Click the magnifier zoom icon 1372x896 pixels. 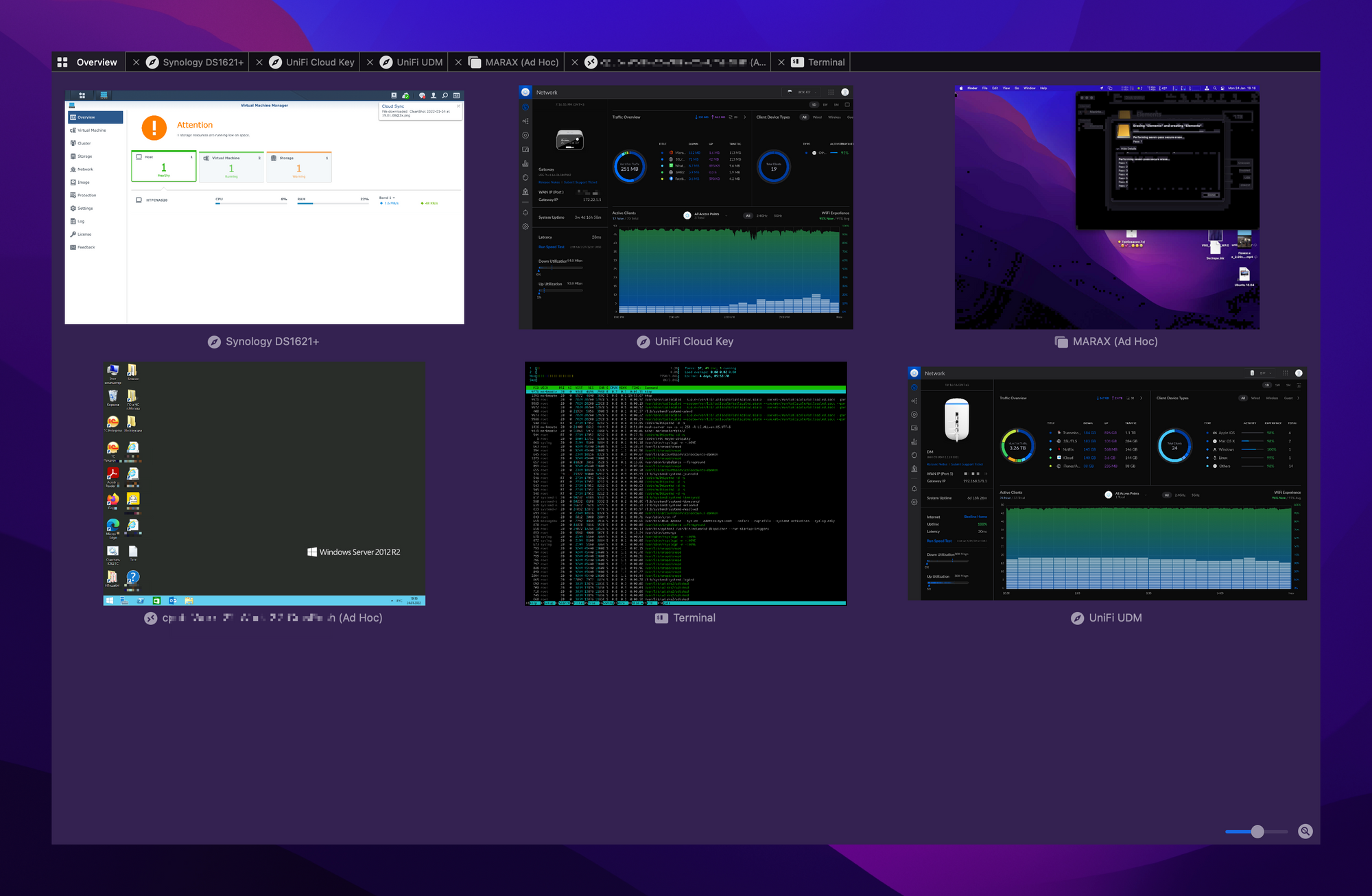[x=1305, y=832]
